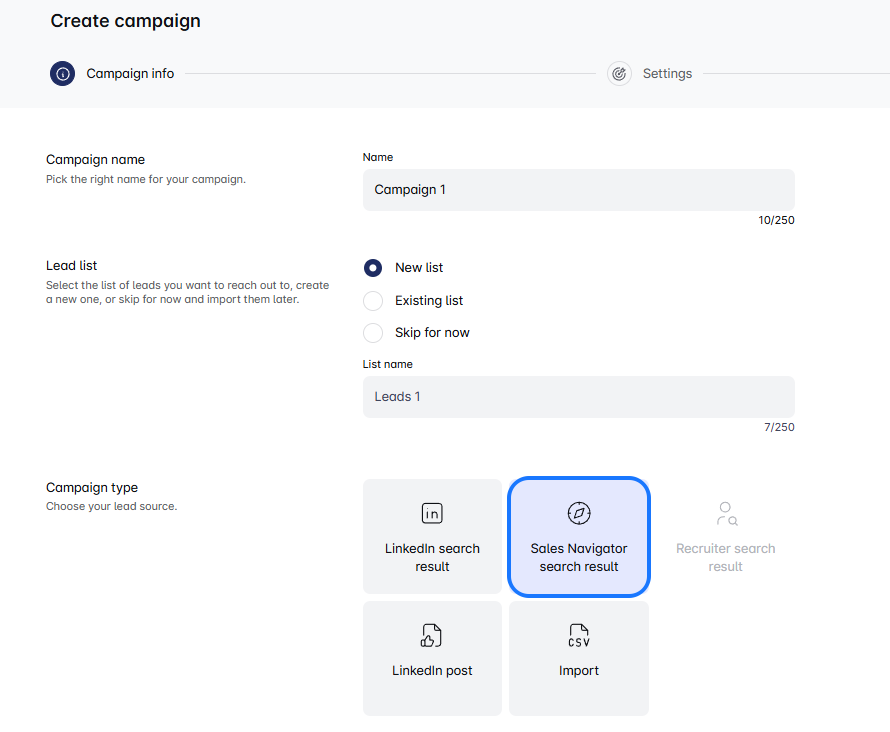Image resolution: width=890 pixels, height=732 pixels.
Task: Pick 'LinkedIn search result' card text
Action: (432, 557)
